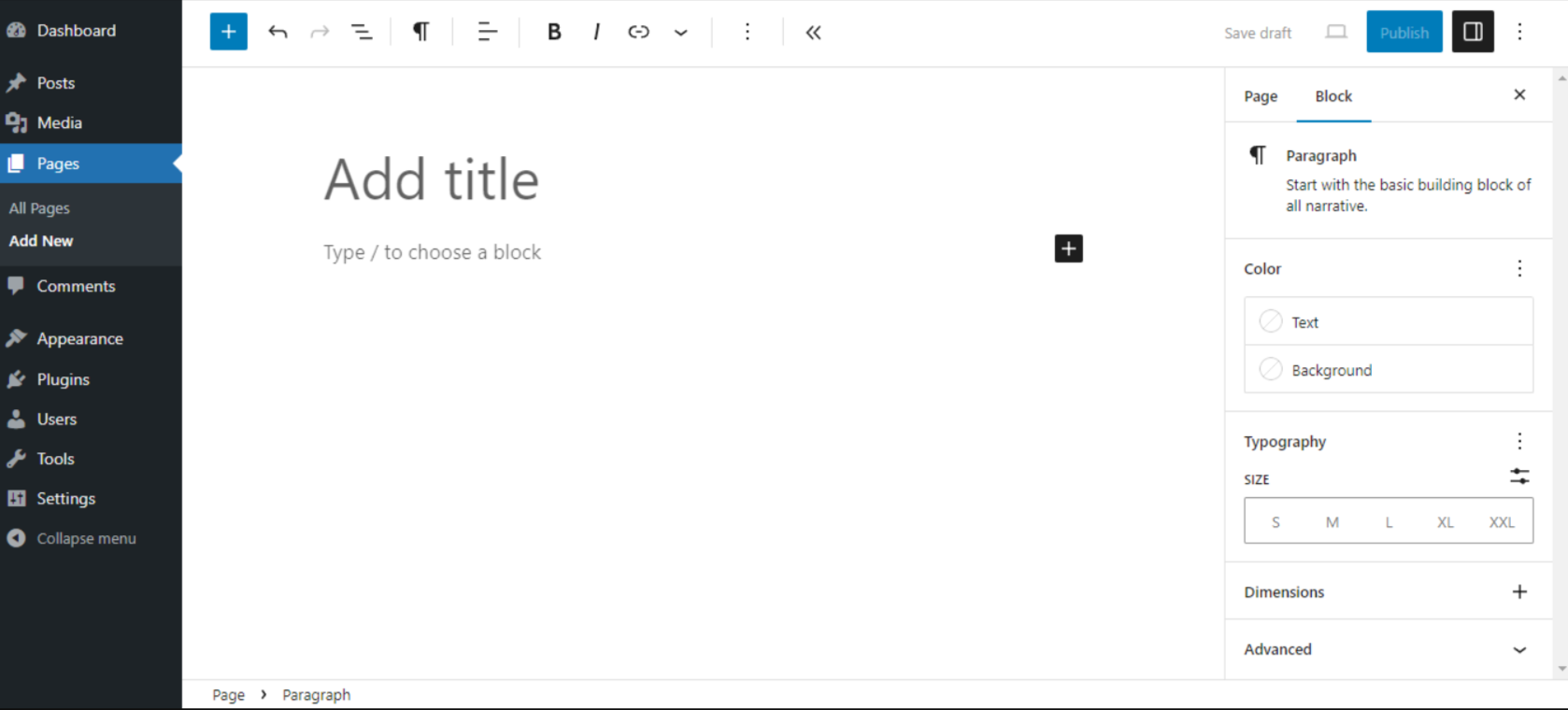Open block options three-dot menu in toolbar
The width and height of the screenshot is (1568, 710).
[747, 32]
